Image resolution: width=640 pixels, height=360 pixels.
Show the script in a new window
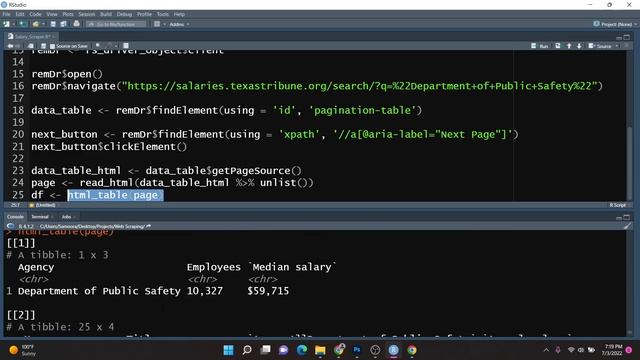click(x=31, y=46)
